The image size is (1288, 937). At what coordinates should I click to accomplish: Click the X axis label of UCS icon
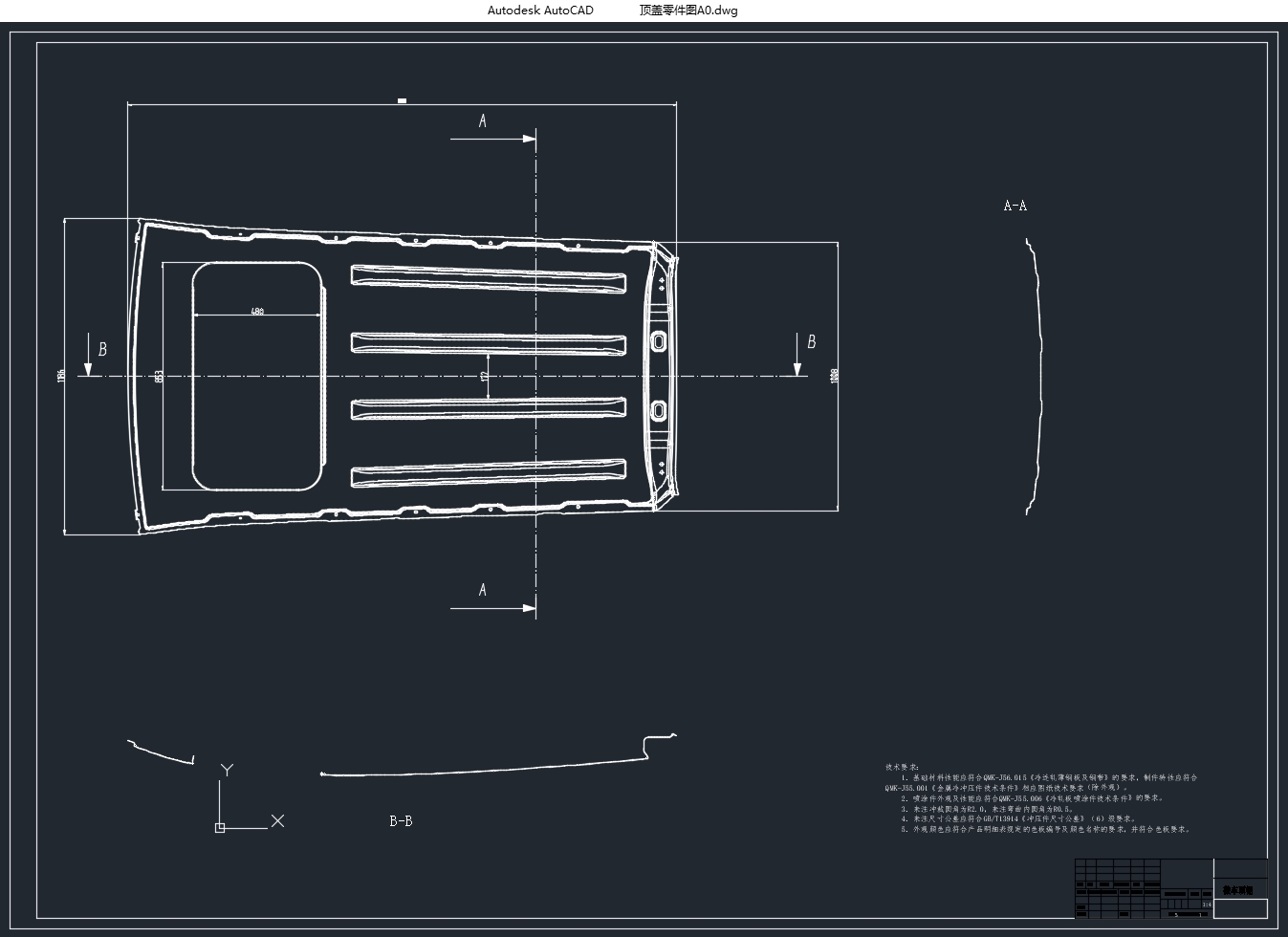277,820
